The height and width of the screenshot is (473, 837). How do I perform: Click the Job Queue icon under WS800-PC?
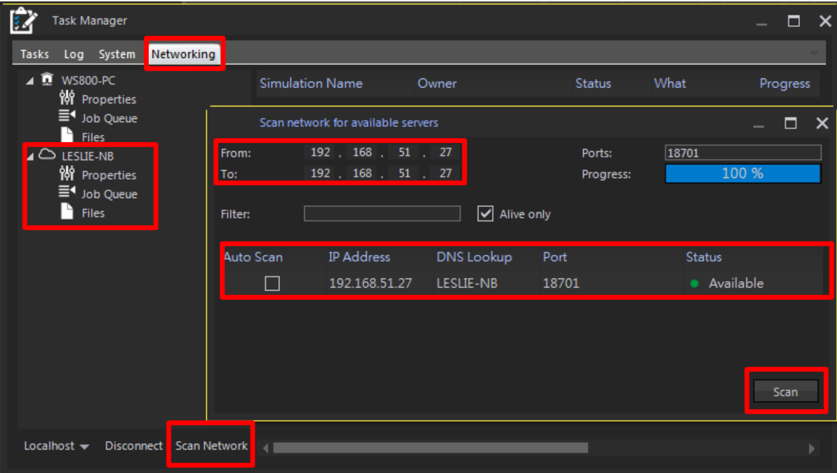67,118
